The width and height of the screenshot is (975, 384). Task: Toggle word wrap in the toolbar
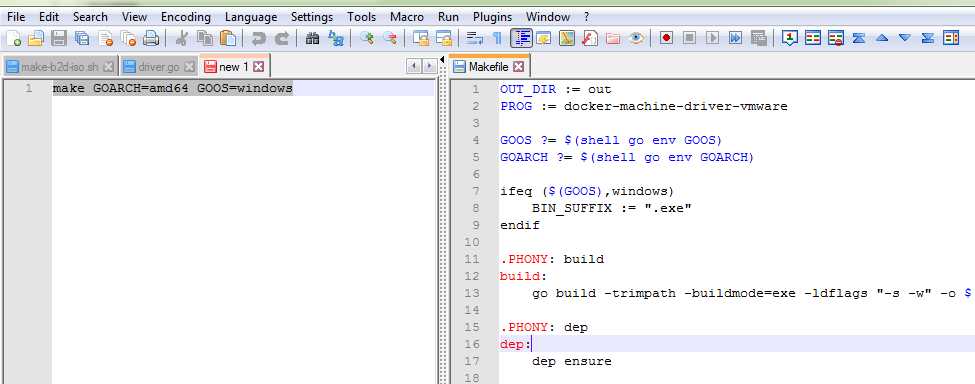tap(475, 39)
